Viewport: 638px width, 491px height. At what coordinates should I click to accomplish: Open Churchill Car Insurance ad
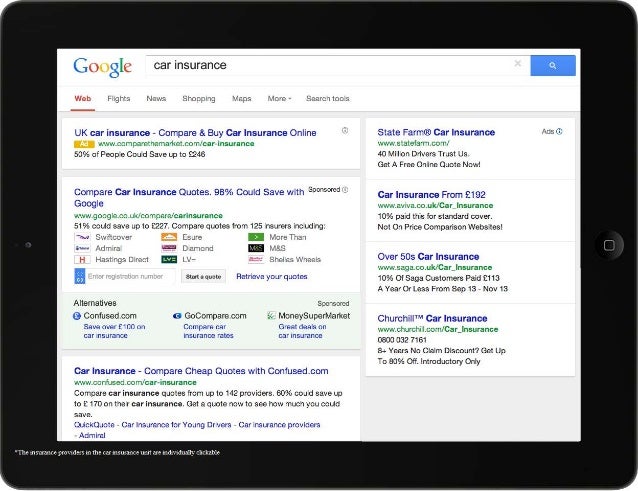pos(432,319)
